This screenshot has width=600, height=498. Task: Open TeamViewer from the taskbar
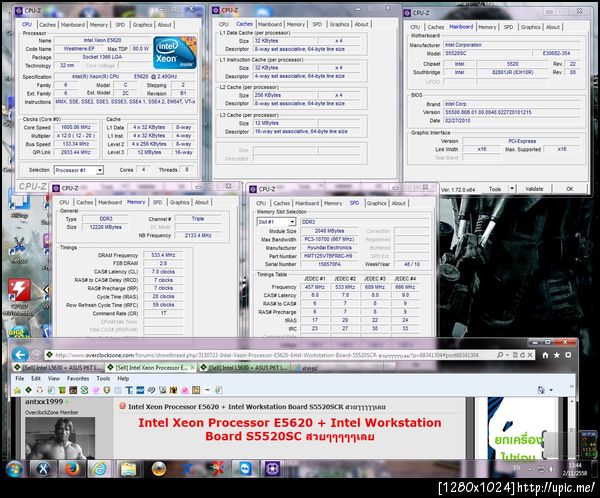245,469
